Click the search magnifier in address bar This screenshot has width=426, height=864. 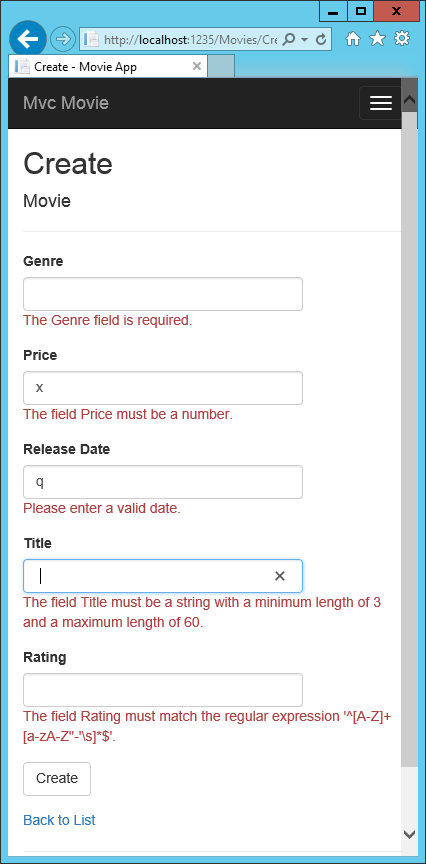[x=288, y=39]
